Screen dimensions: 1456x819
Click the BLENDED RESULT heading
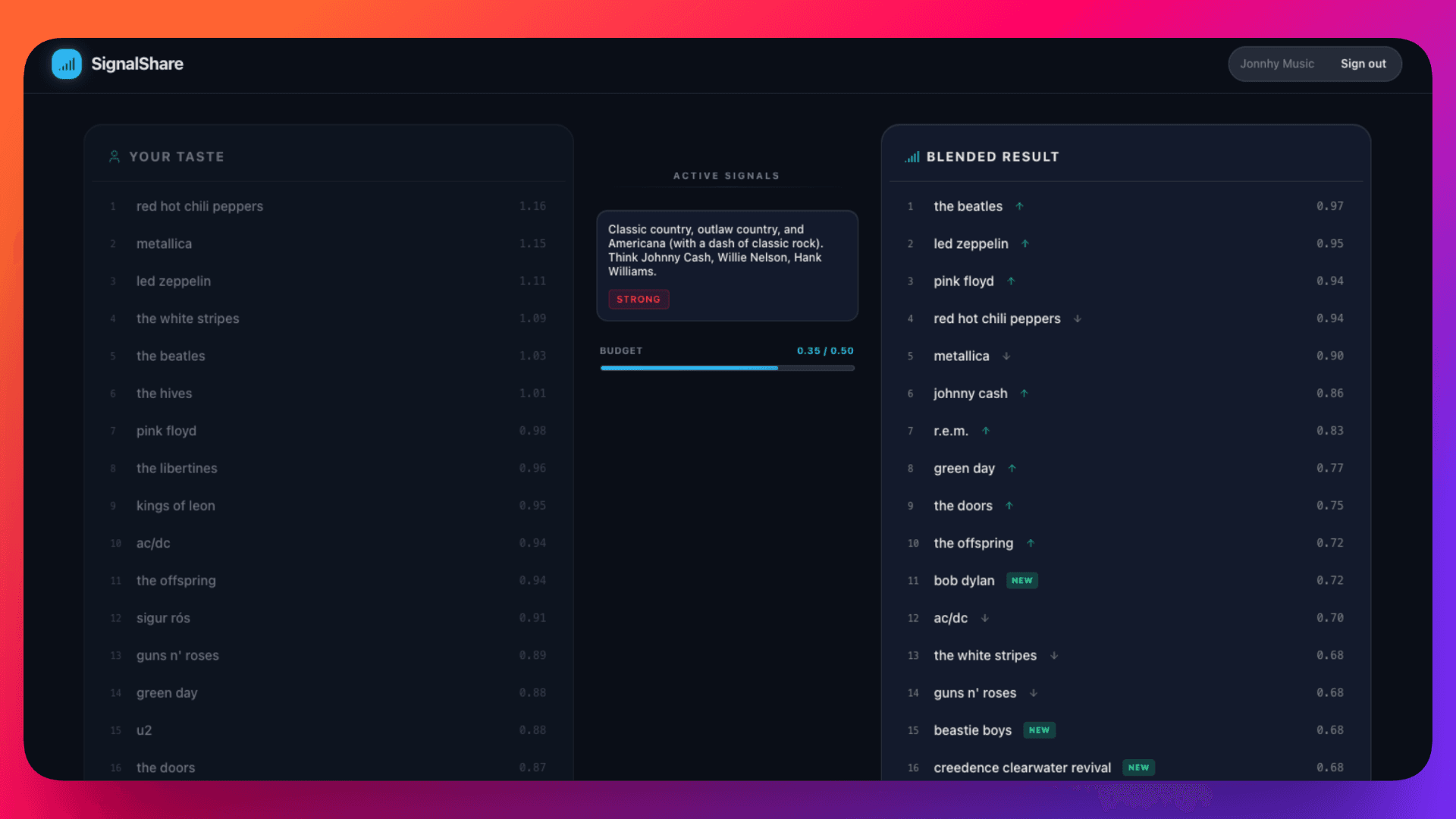993,157
